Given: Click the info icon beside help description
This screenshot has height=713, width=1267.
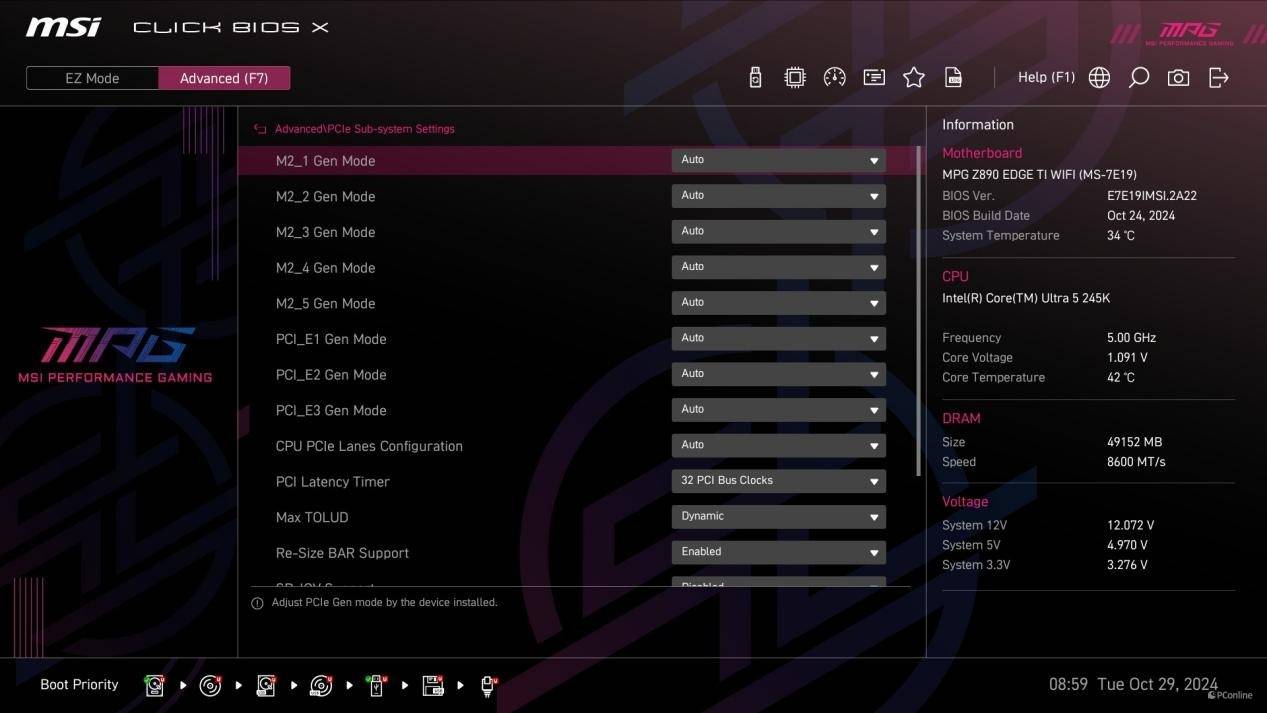Looking at the screenshot, I should pyautogui.click(x=257, y=603).
